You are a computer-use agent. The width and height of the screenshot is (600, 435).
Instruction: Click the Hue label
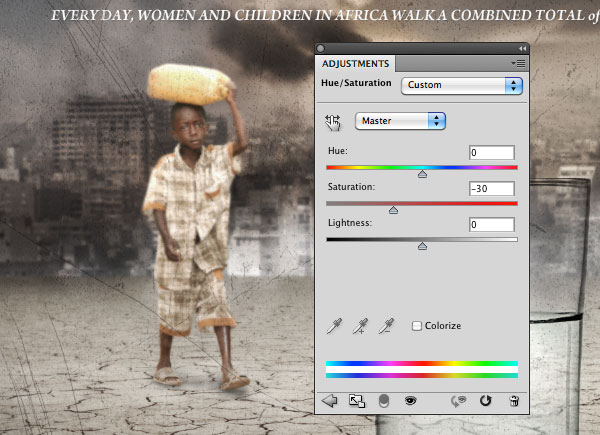tap(338, 151)
